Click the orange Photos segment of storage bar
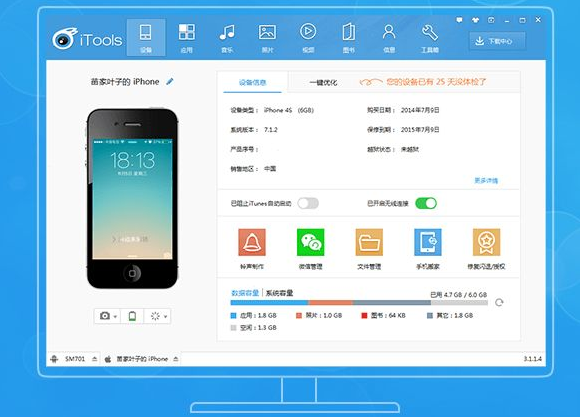This screenshot has width=580, height=417. pos(330,303)
